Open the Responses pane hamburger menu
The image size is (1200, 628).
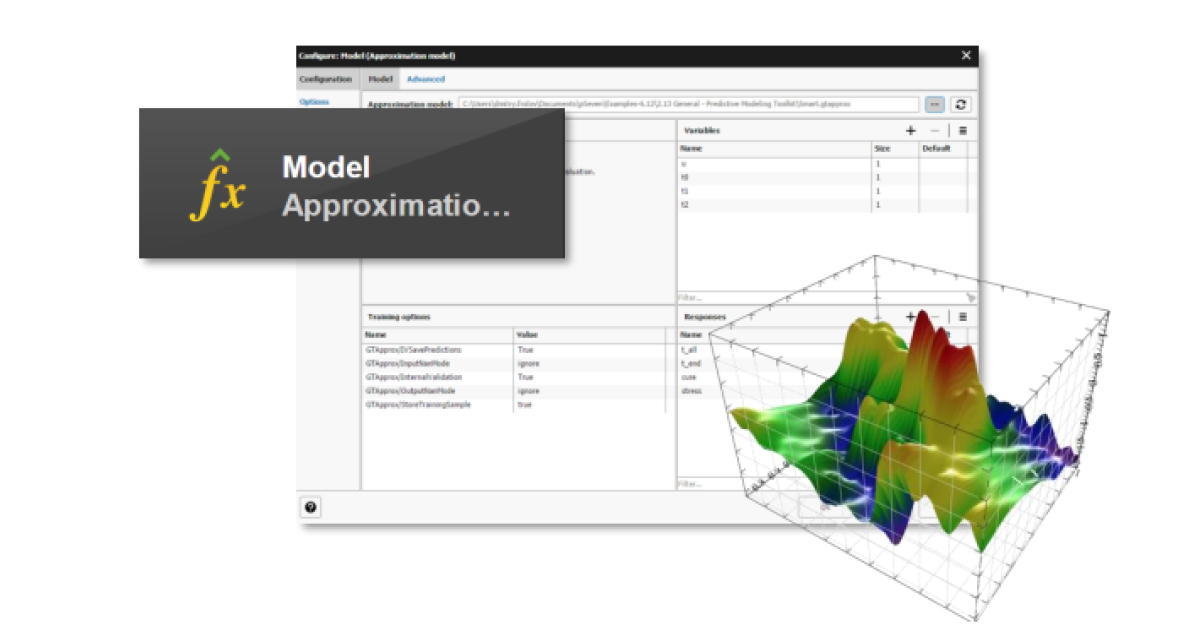[x=962, y=316]
